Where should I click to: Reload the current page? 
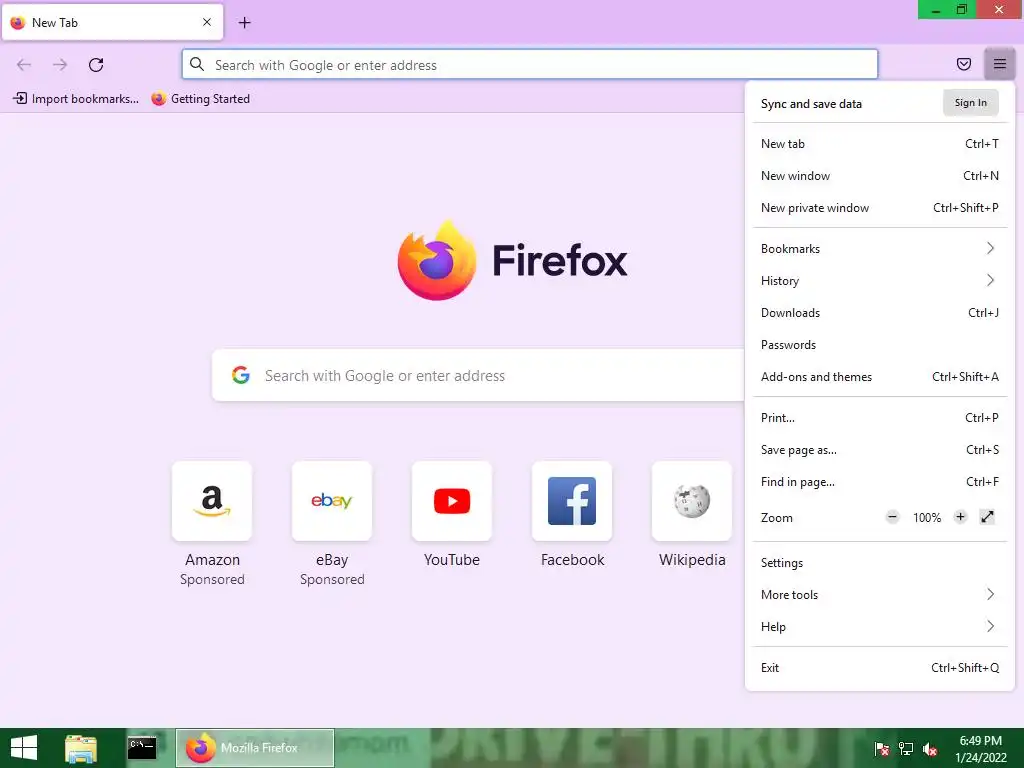(96, 65)
